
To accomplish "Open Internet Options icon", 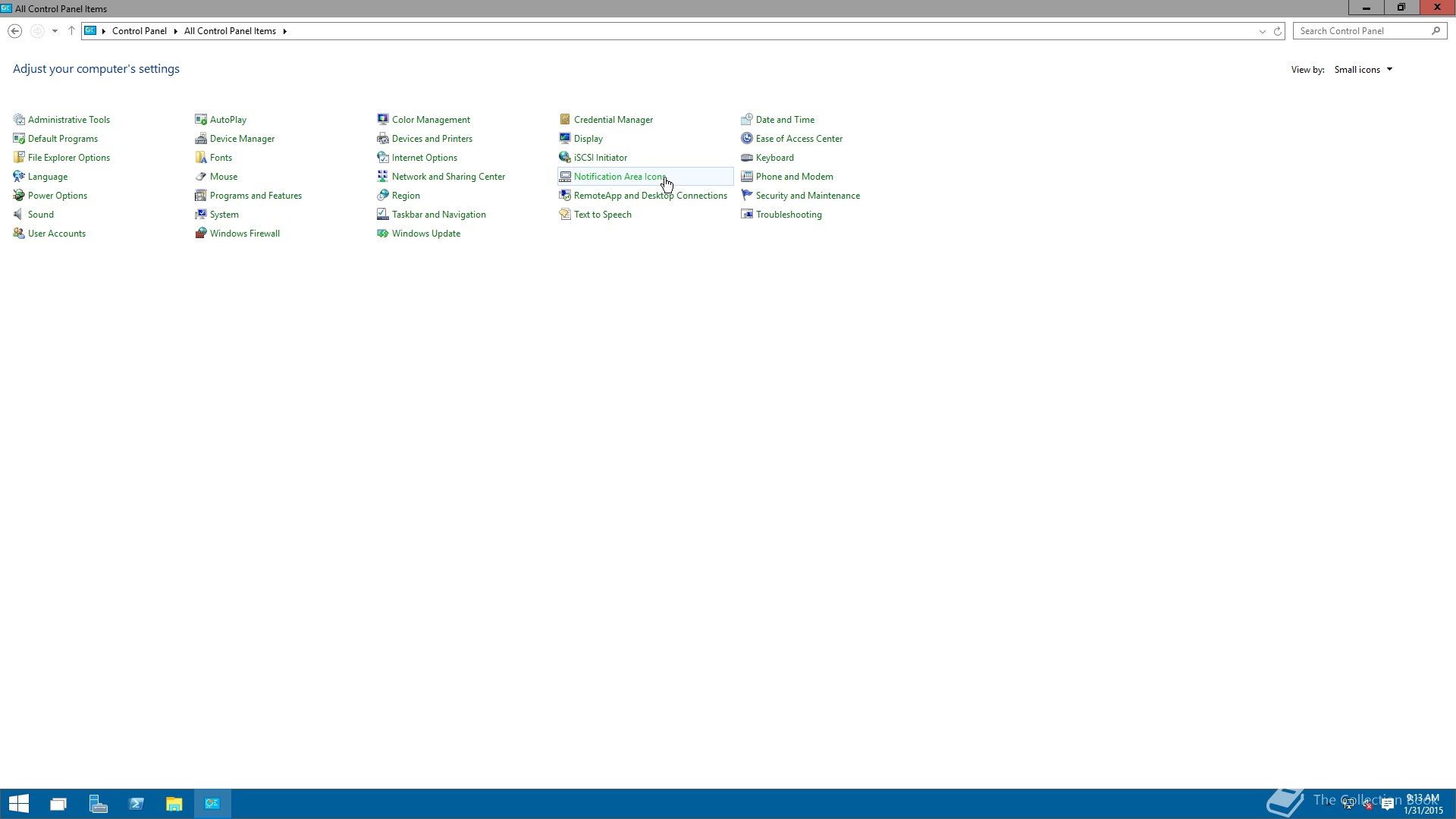I will 383,158.
